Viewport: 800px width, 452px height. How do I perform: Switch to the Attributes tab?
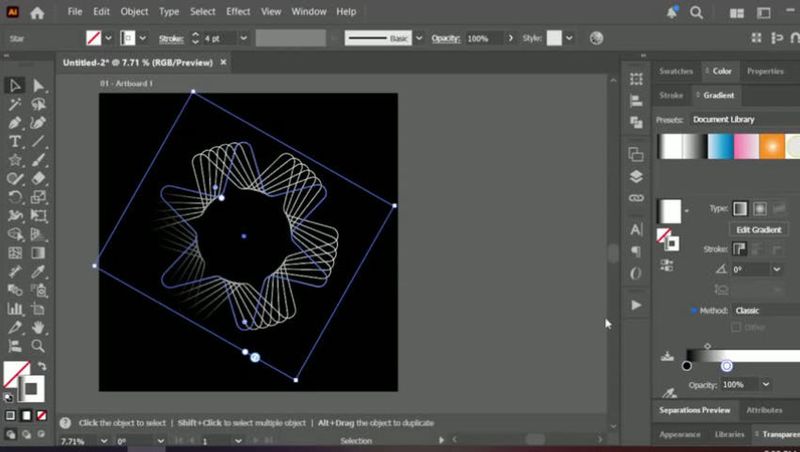[764, 410]
